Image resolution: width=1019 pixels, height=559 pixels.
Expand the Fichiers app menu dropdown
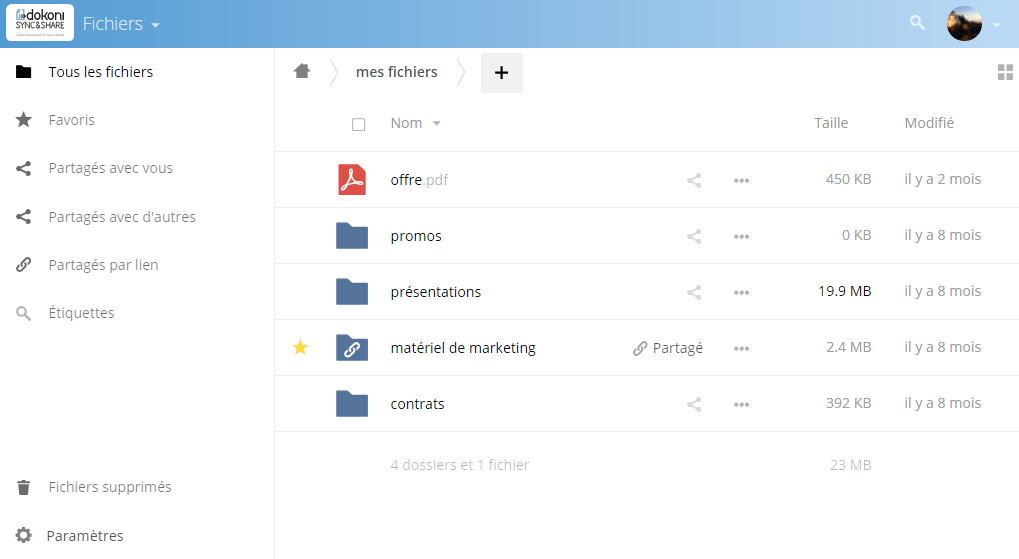(121, 24)
